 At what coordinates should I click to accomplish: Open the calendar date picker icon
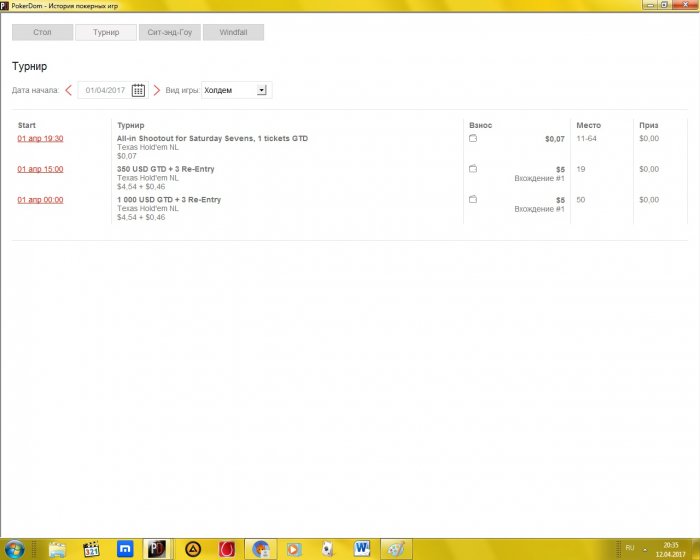click(x=138, y=90)
